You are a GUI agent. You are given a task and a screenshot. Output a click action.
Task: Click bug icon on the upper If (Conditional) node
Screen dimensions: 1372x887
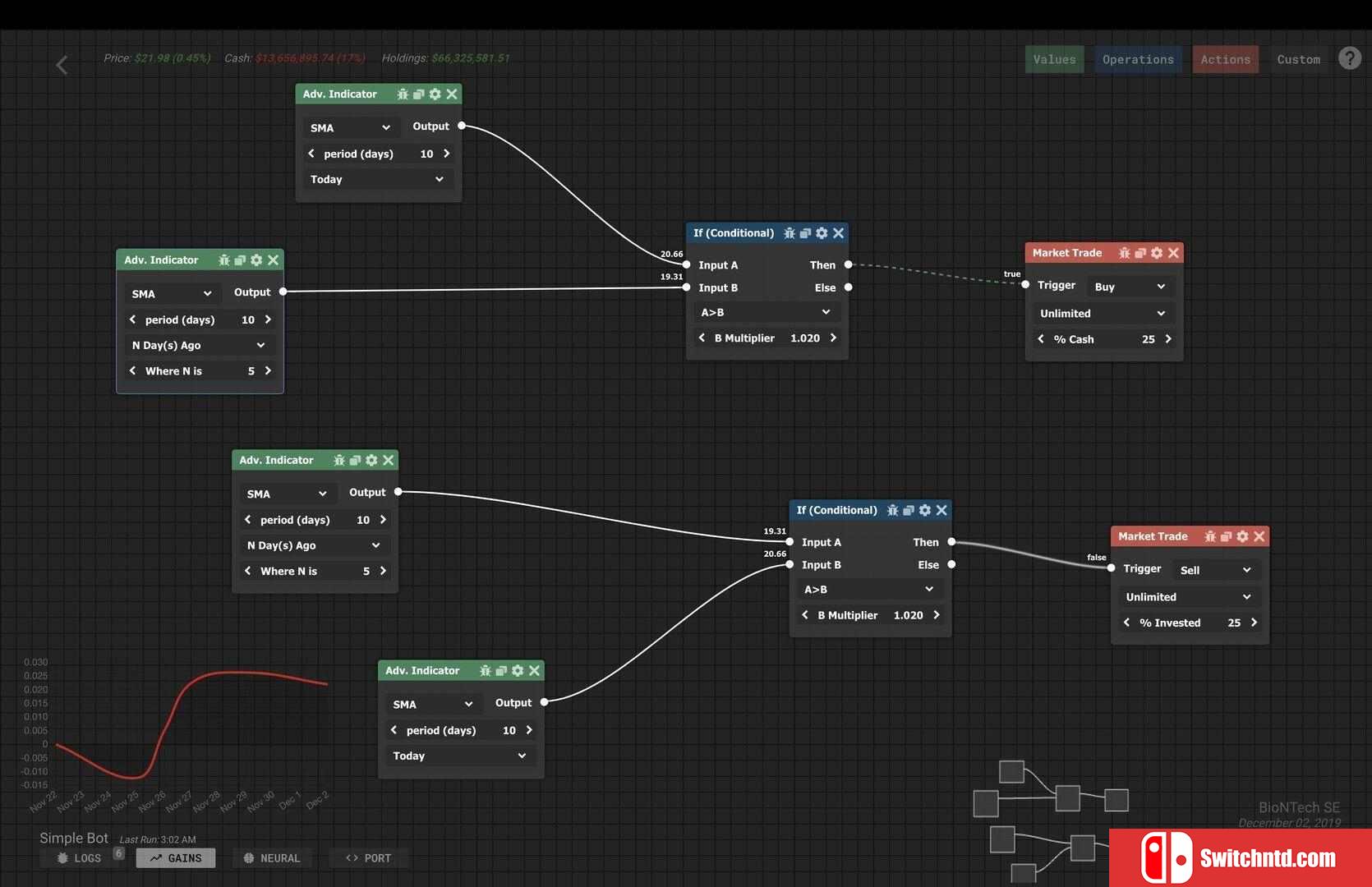790,233
